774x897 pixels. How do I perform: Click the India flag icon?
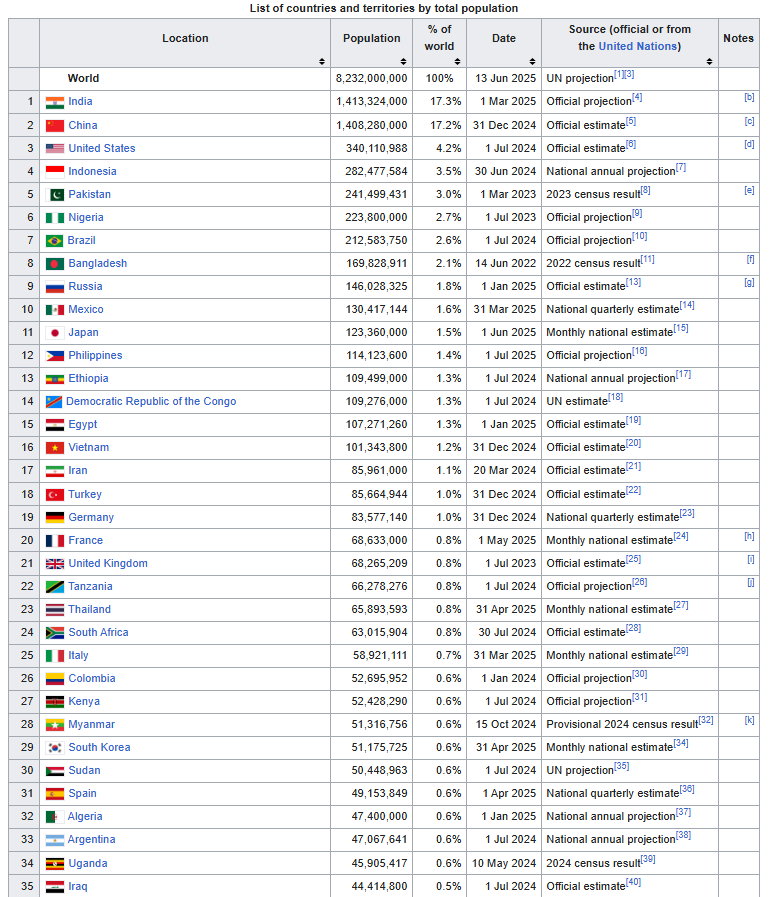[55, 102]
